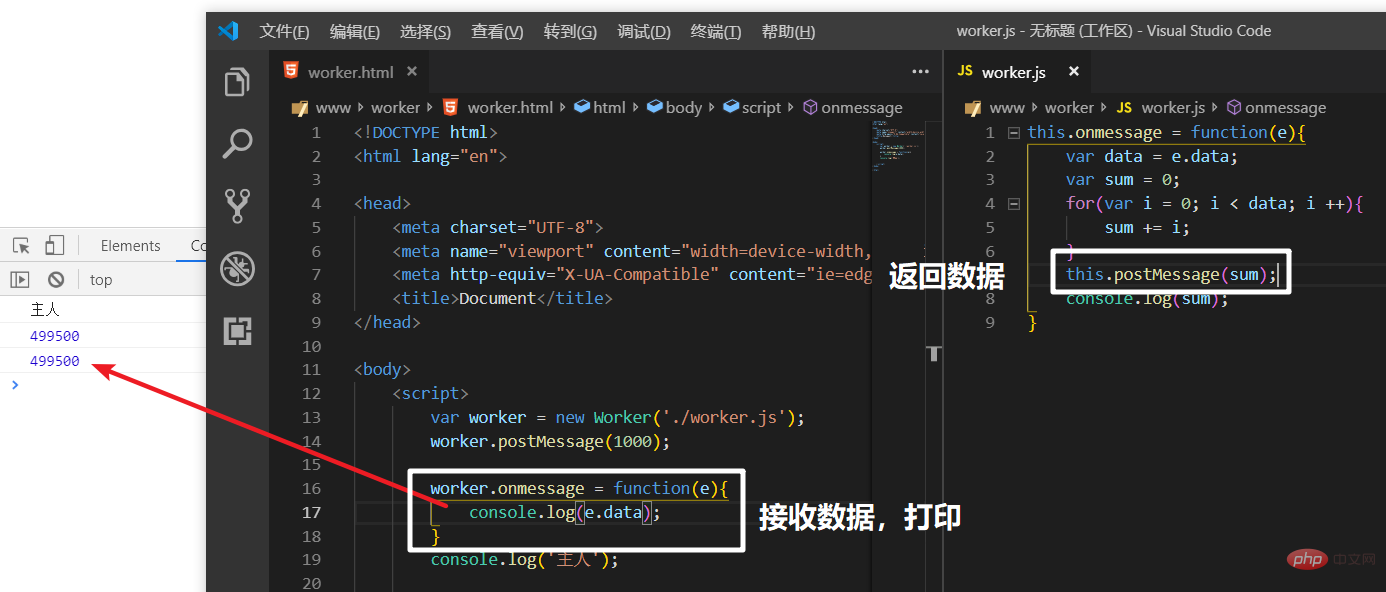Open the 终端(T) menu
The height and width of the screenshot is (592, 1386).
(x=716, y=31)
